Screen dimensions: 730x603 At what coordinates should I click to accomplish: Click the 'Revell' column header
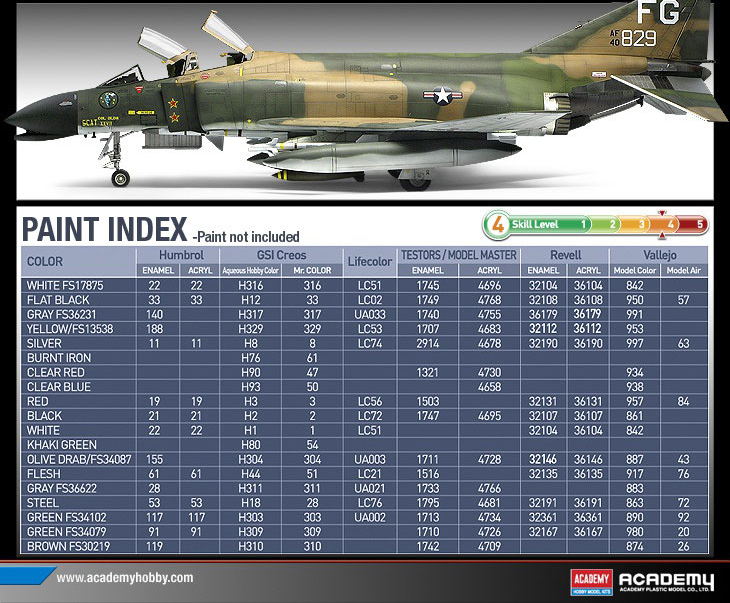click(566, 255)
